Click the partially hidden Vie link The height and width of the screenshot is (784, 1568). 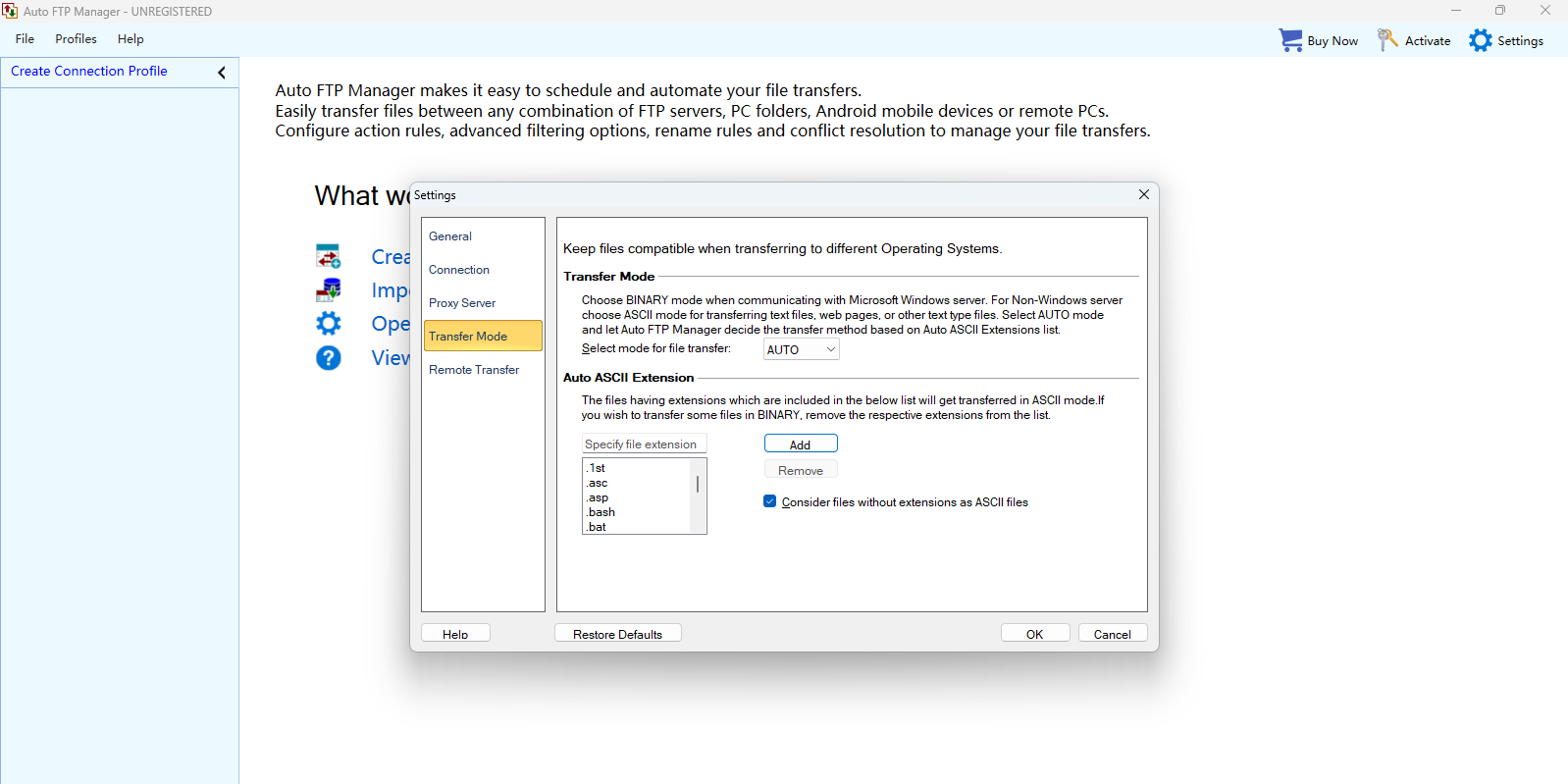click(x=391, y=358)
